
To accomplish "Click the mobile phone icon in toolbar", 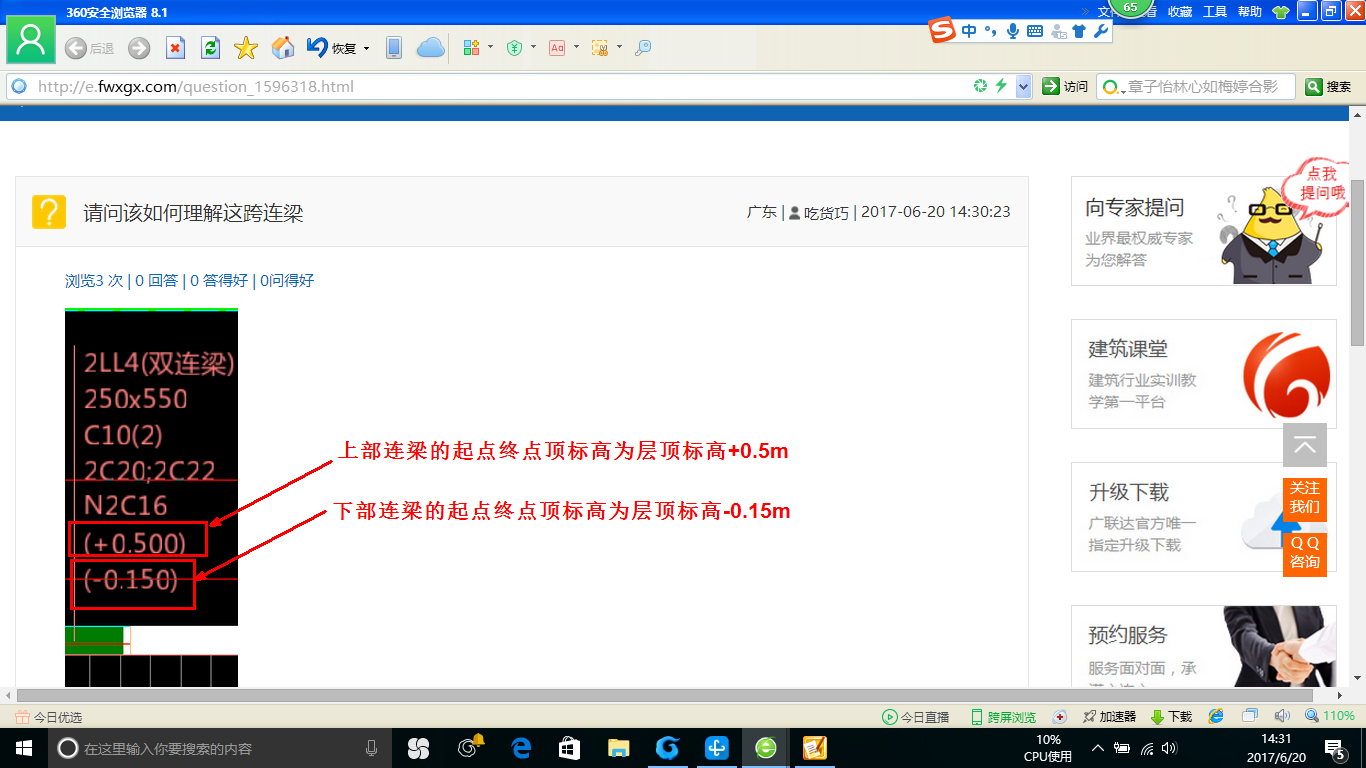I will (x=394, y=47).
